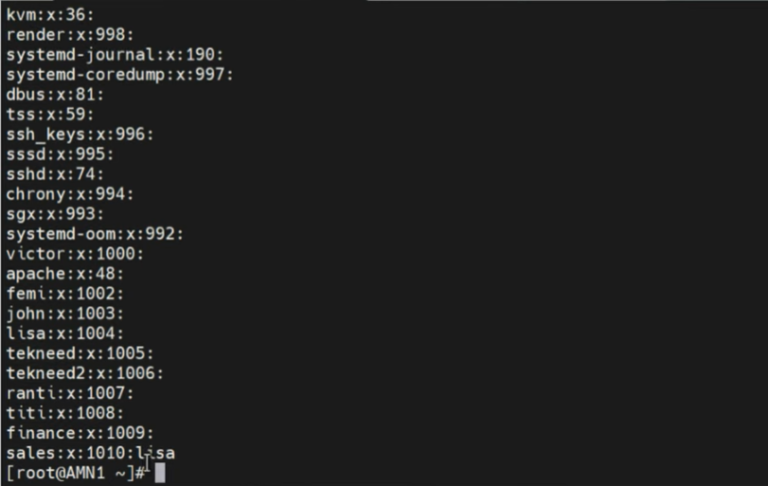
Task: Click the terminal cursor block at the prompt
Action: (160, 473)
